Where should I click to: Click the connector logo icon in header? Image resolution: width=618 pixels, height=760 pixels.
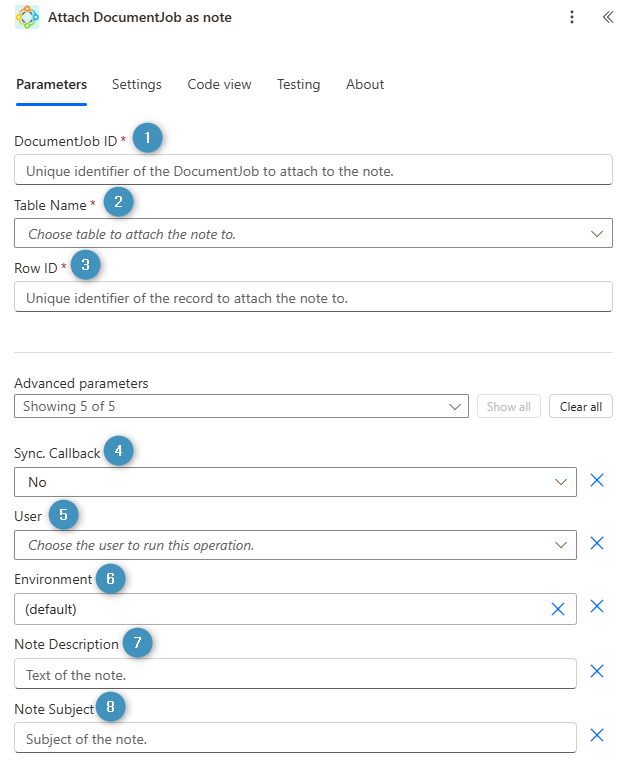click(x=27, y=17)
